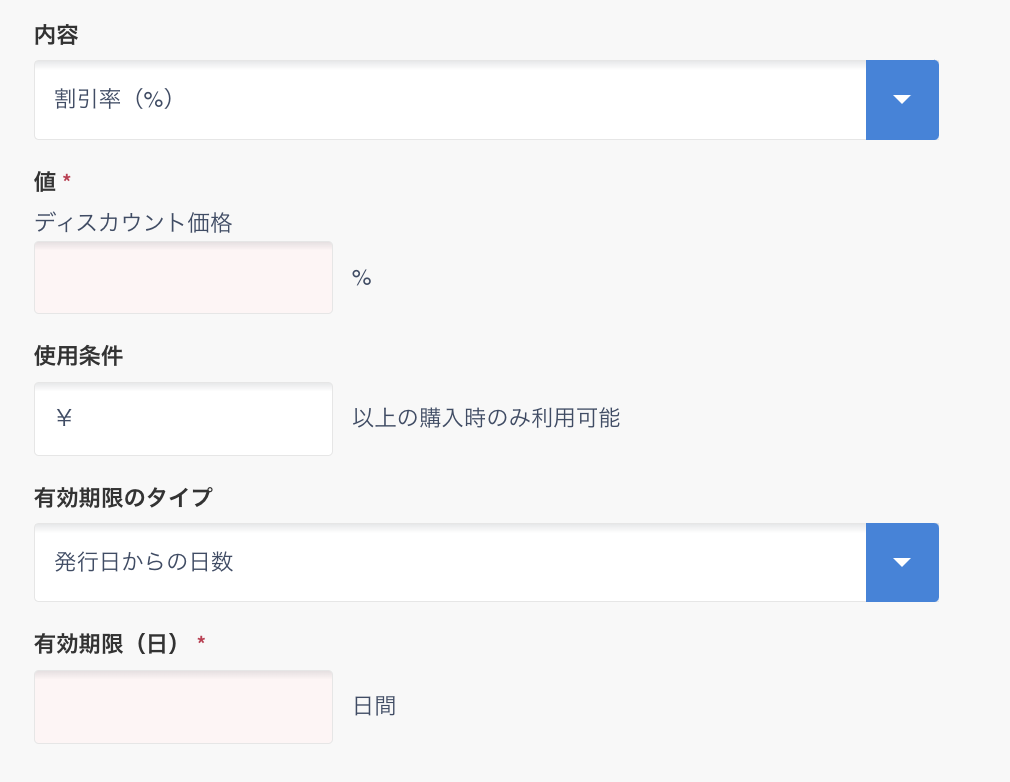Click the 日間 unit label
This screenshot has height=782, width=1010.
tap(375, 706)
